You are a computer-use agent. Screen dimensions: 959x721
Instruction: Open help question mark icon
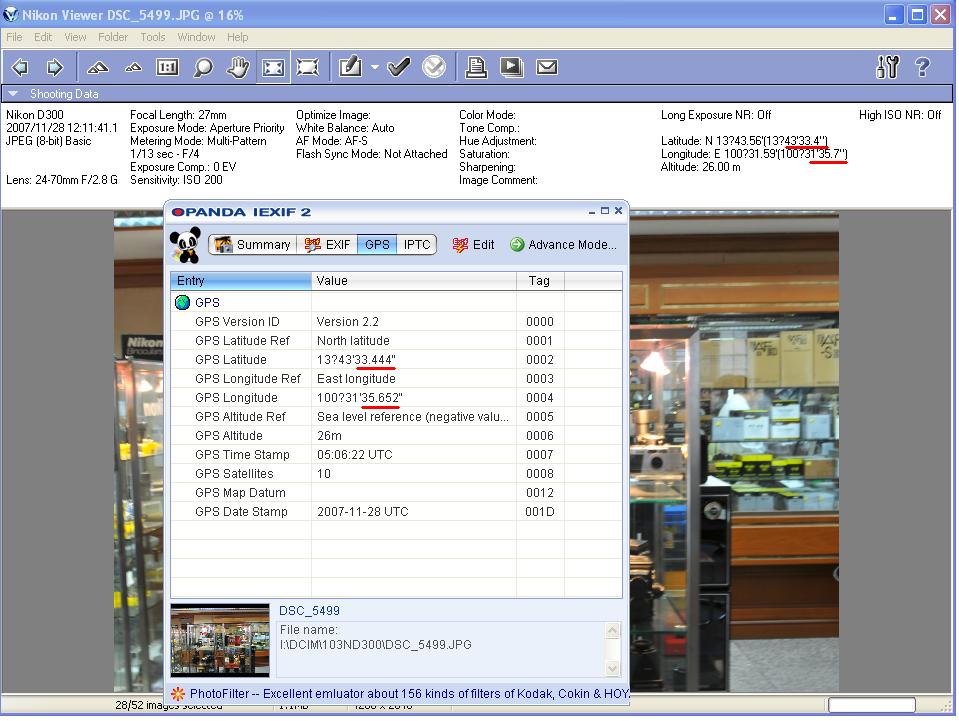(922, 67)
